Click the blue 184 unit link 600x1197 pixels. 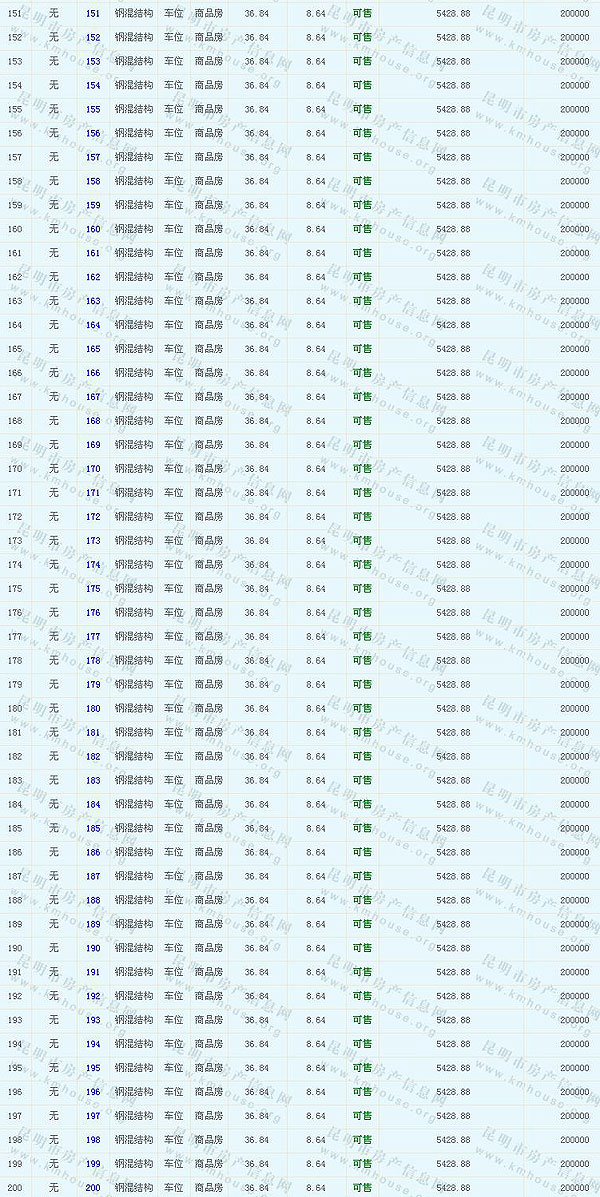(93, 805)
